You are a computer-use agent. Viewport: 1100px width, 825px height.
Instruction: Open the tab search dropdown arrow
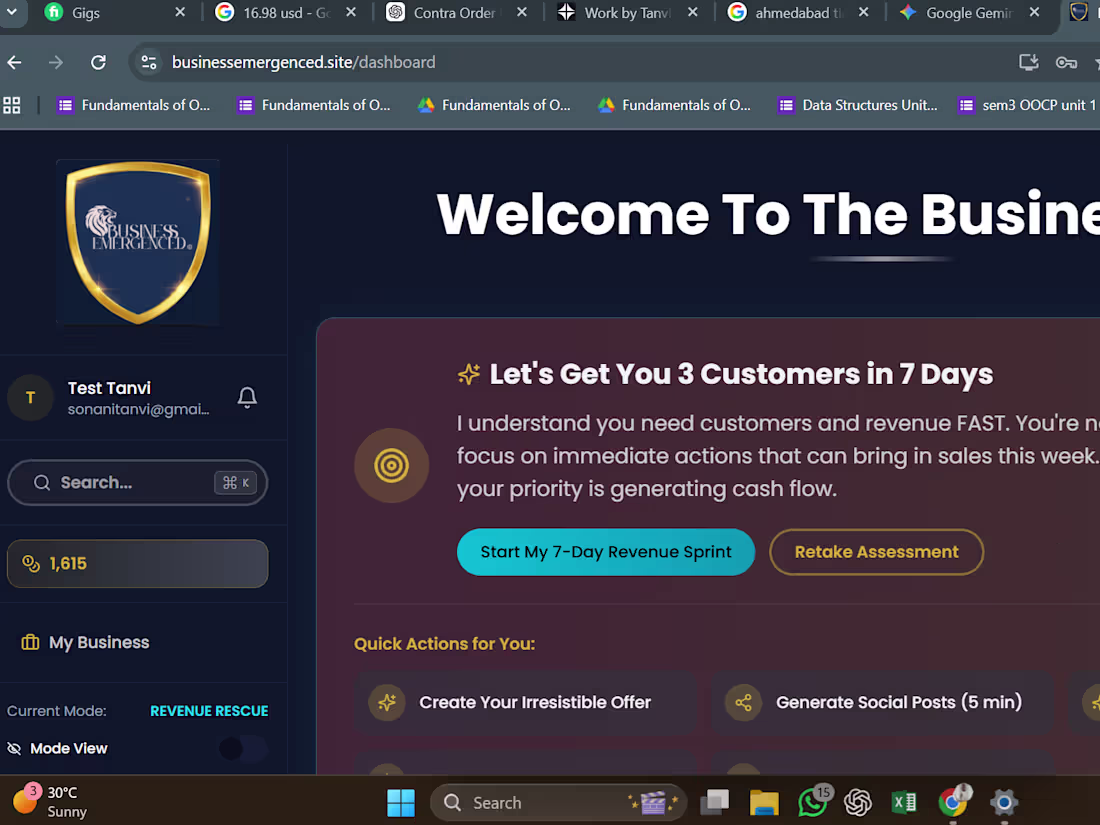tap(12, 13)
